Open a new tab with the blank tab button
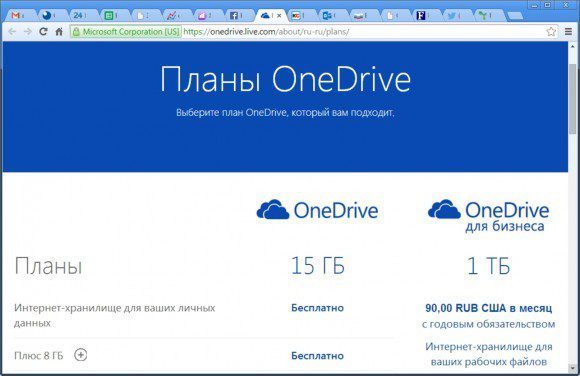Viewport: 580px width, 376px height. [x=515, y=16]
